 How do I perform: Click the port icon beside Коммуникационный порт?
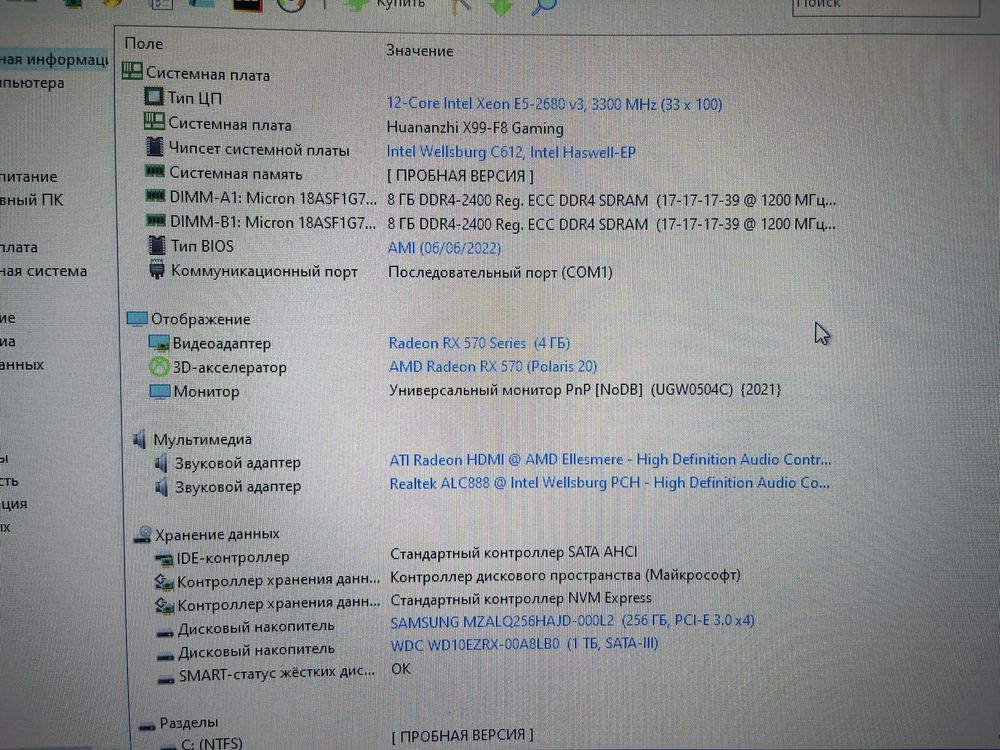pos(156,270)
